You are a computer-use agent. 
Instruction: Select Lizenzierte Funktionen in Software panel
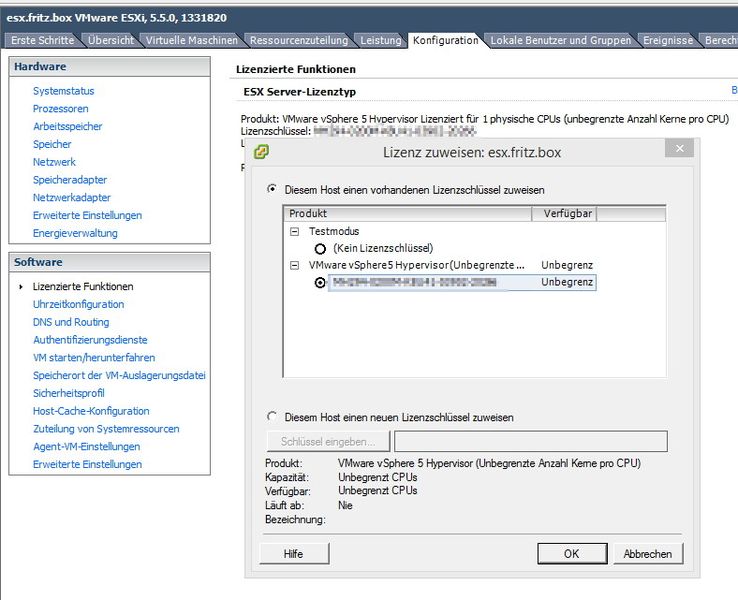[83, 287]
